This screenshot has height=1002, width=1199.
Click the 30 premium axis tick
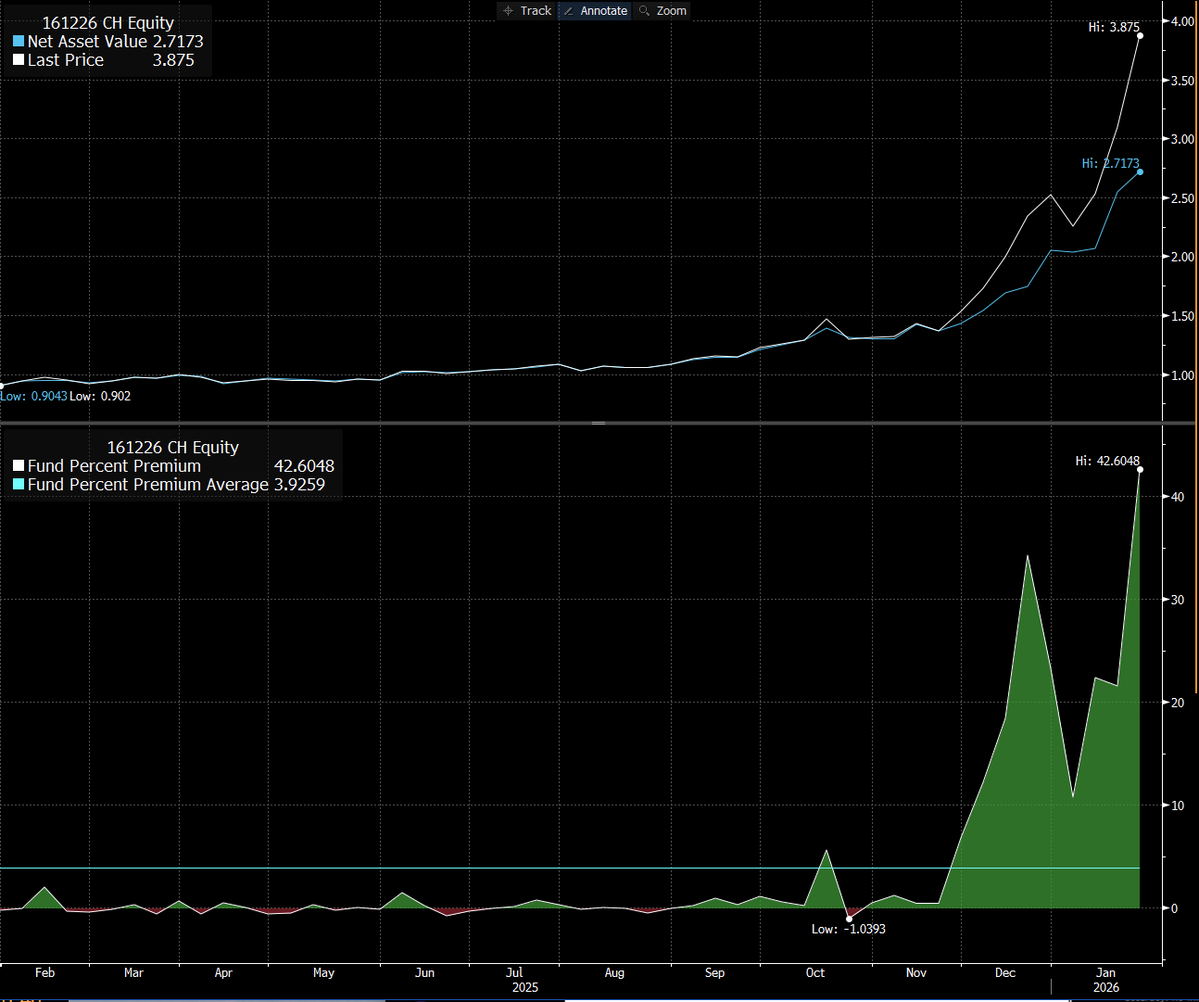(x=1178, y=600)
